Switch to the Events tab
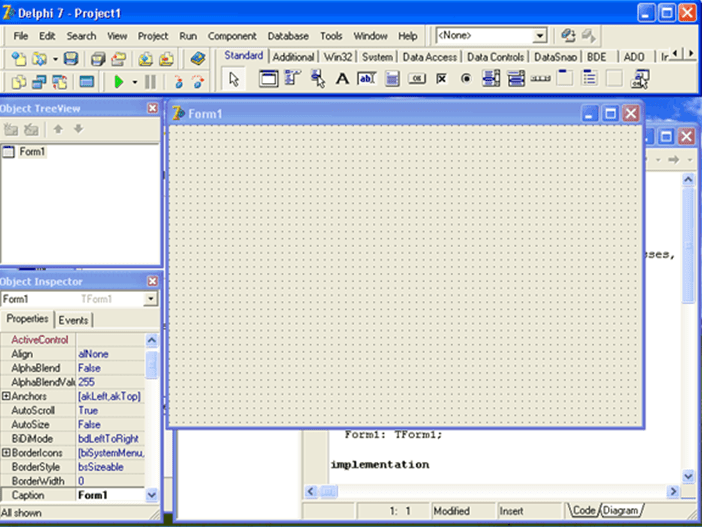The height and width of the screenshot is (527, 702). pos(73,320)
